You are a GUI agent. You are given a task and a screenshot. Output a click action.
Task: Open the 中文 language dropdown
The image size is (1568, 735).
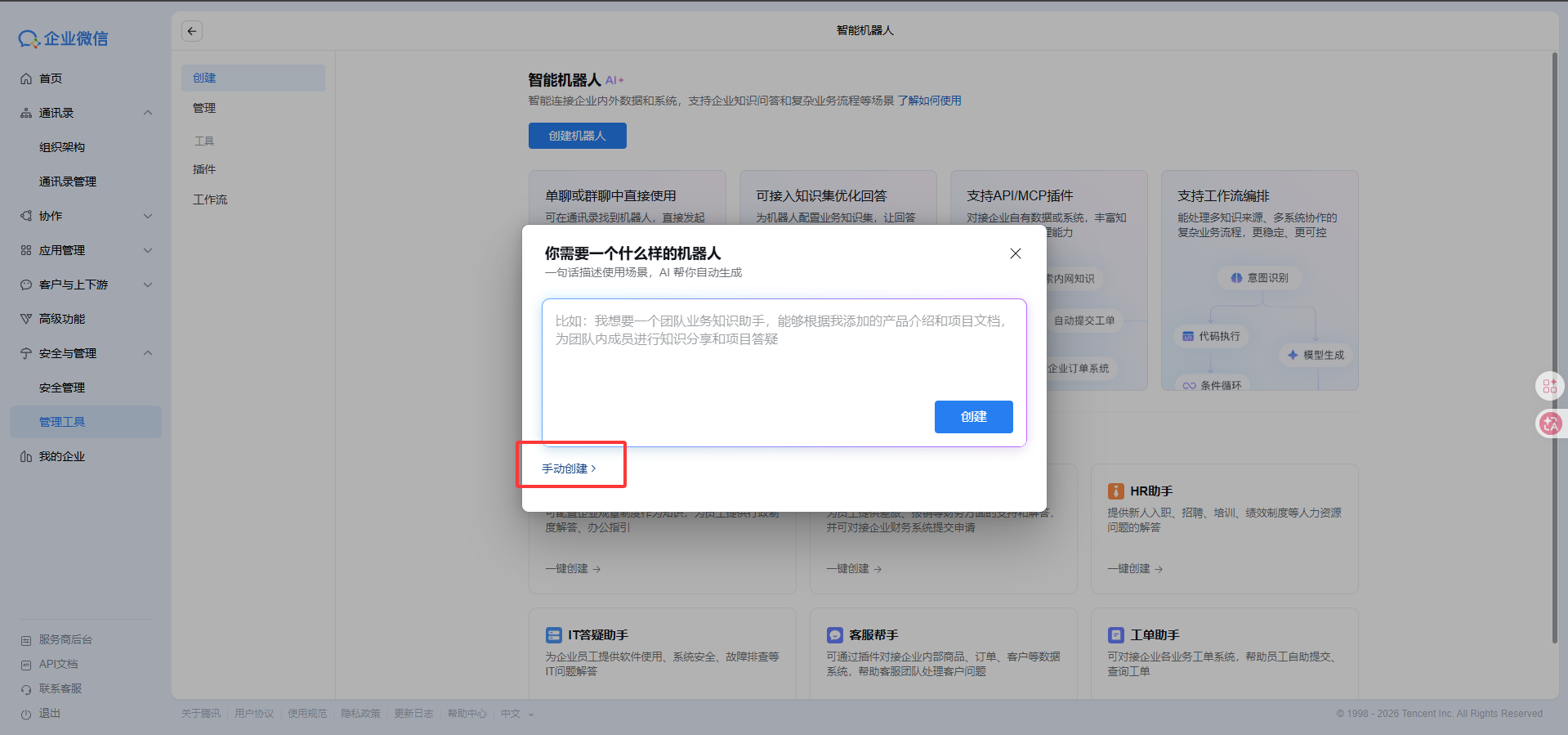(x=517, y=714)
